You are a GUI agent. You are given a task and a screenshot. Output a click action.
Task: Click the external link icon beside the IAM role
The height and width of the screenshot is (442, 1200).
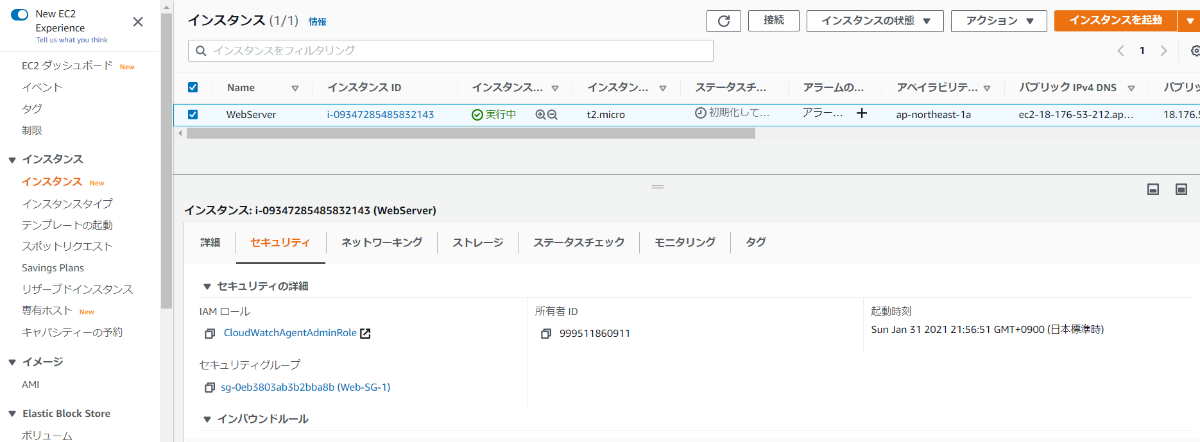365,333
